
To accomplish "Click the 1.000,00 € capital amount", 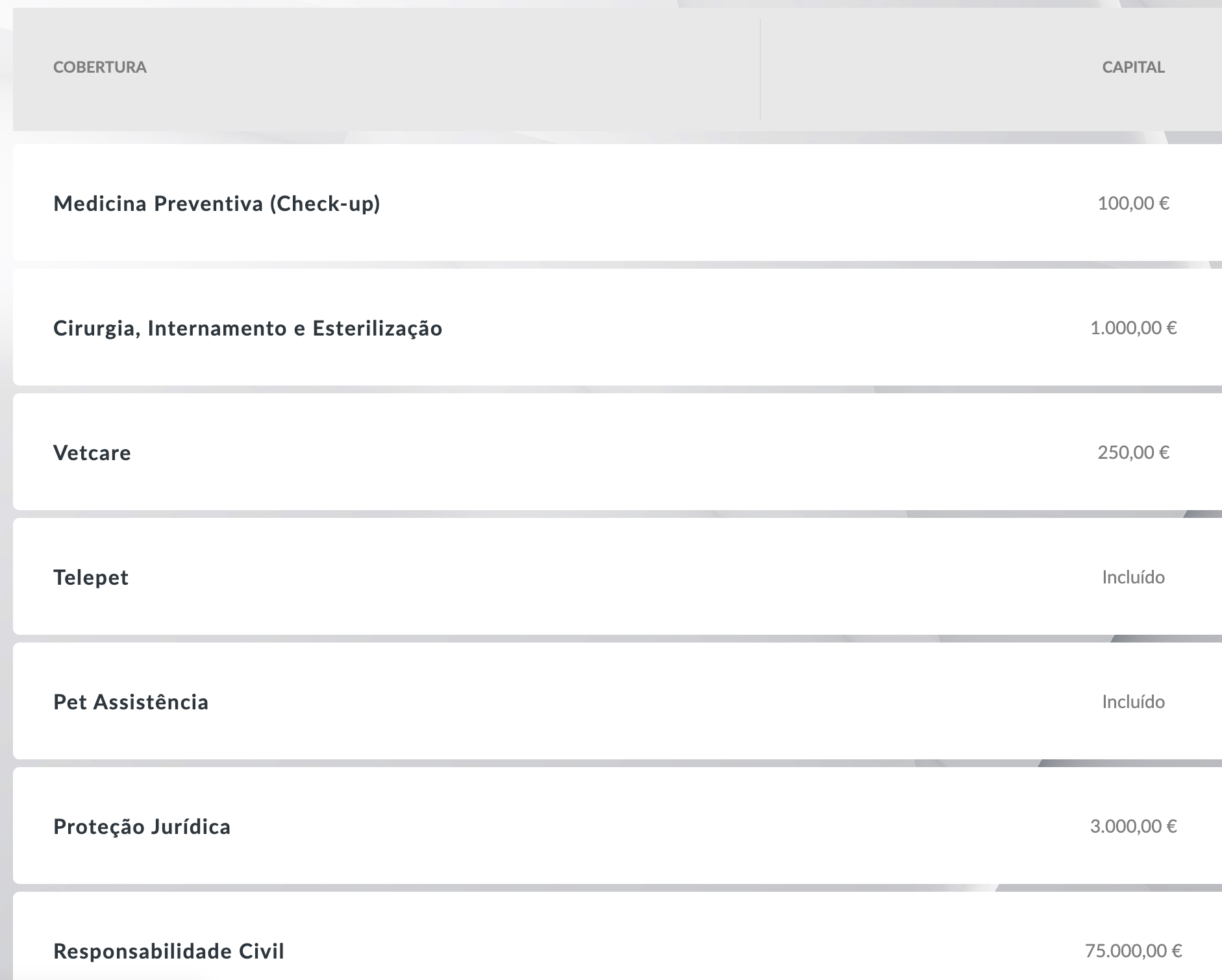I will tap(1133, 328).
